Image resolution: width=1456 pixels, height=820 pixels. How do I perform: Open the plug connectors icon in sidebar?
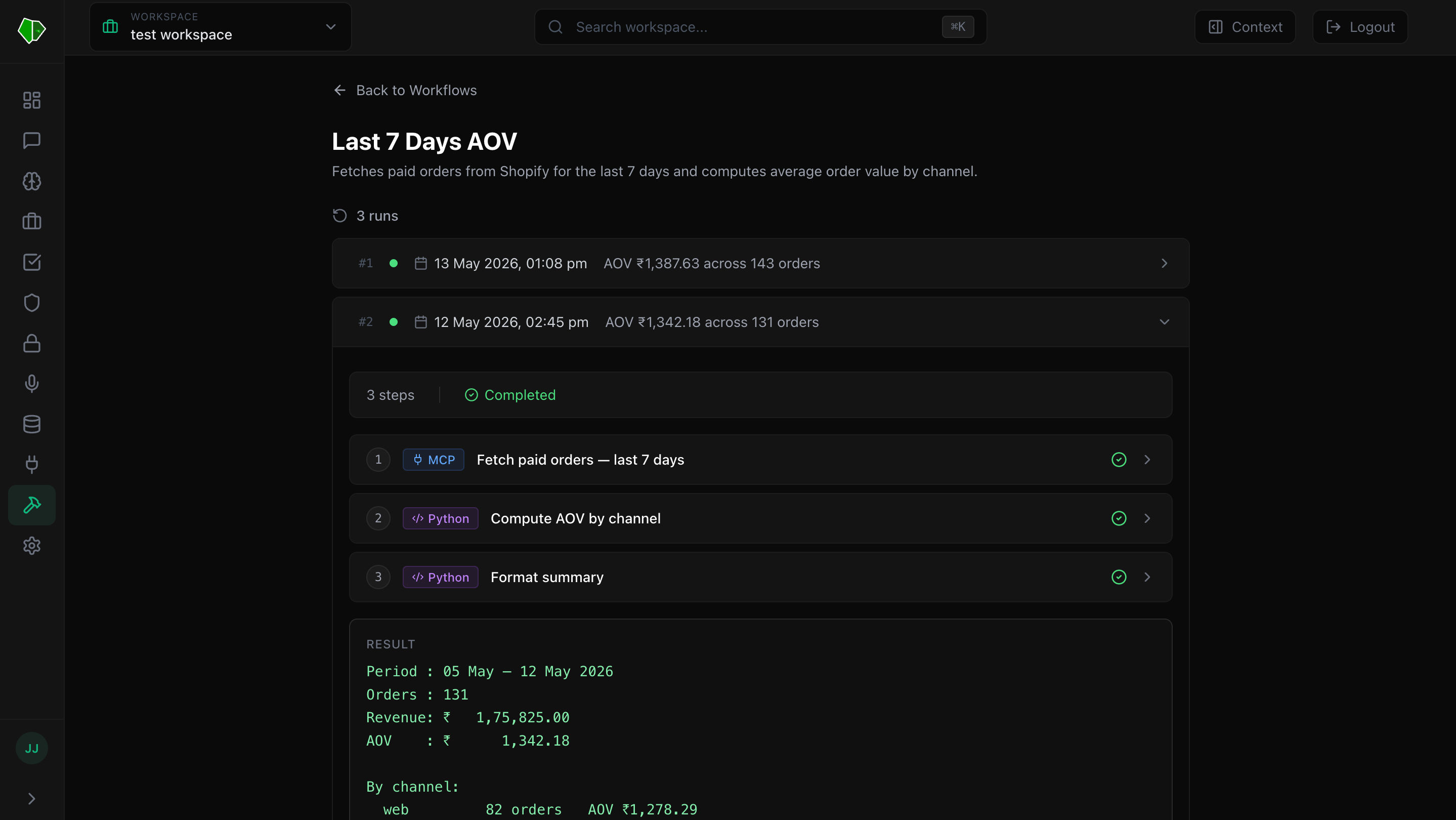point(32,464)
